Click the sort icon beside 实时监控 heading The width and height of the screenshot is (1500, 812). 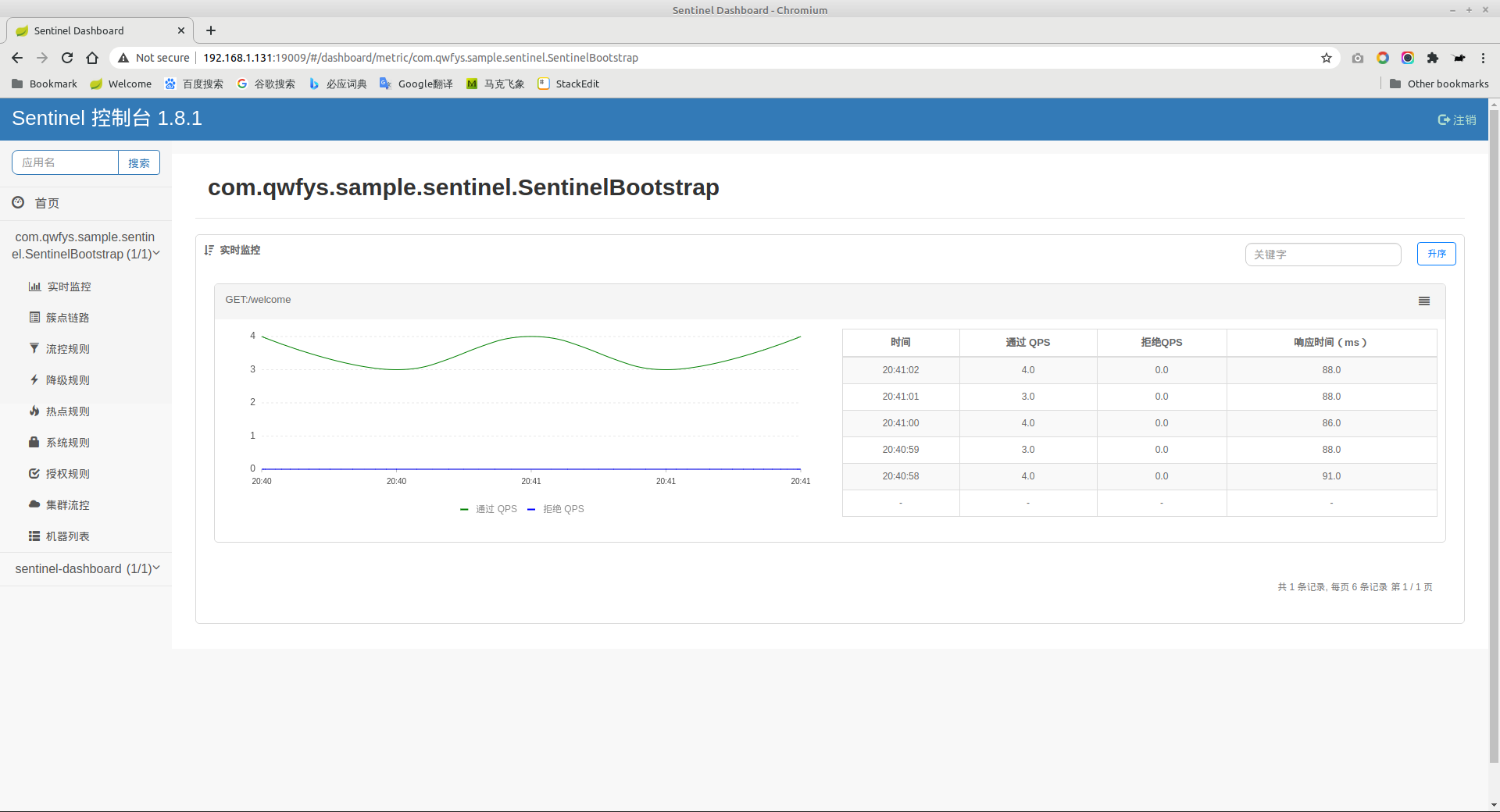pos(209,250)
